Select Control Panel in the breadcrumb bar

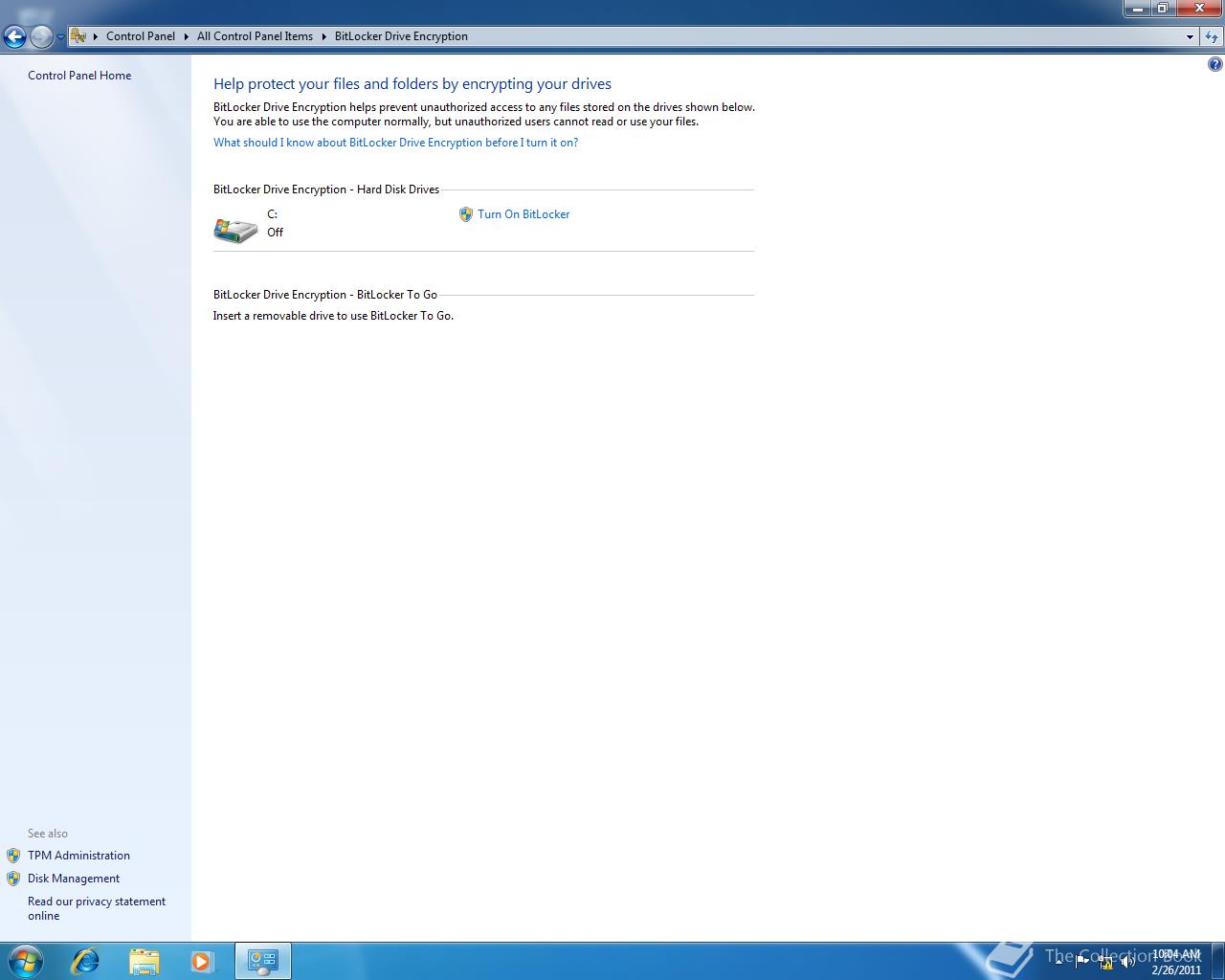[x=141, y=36]
